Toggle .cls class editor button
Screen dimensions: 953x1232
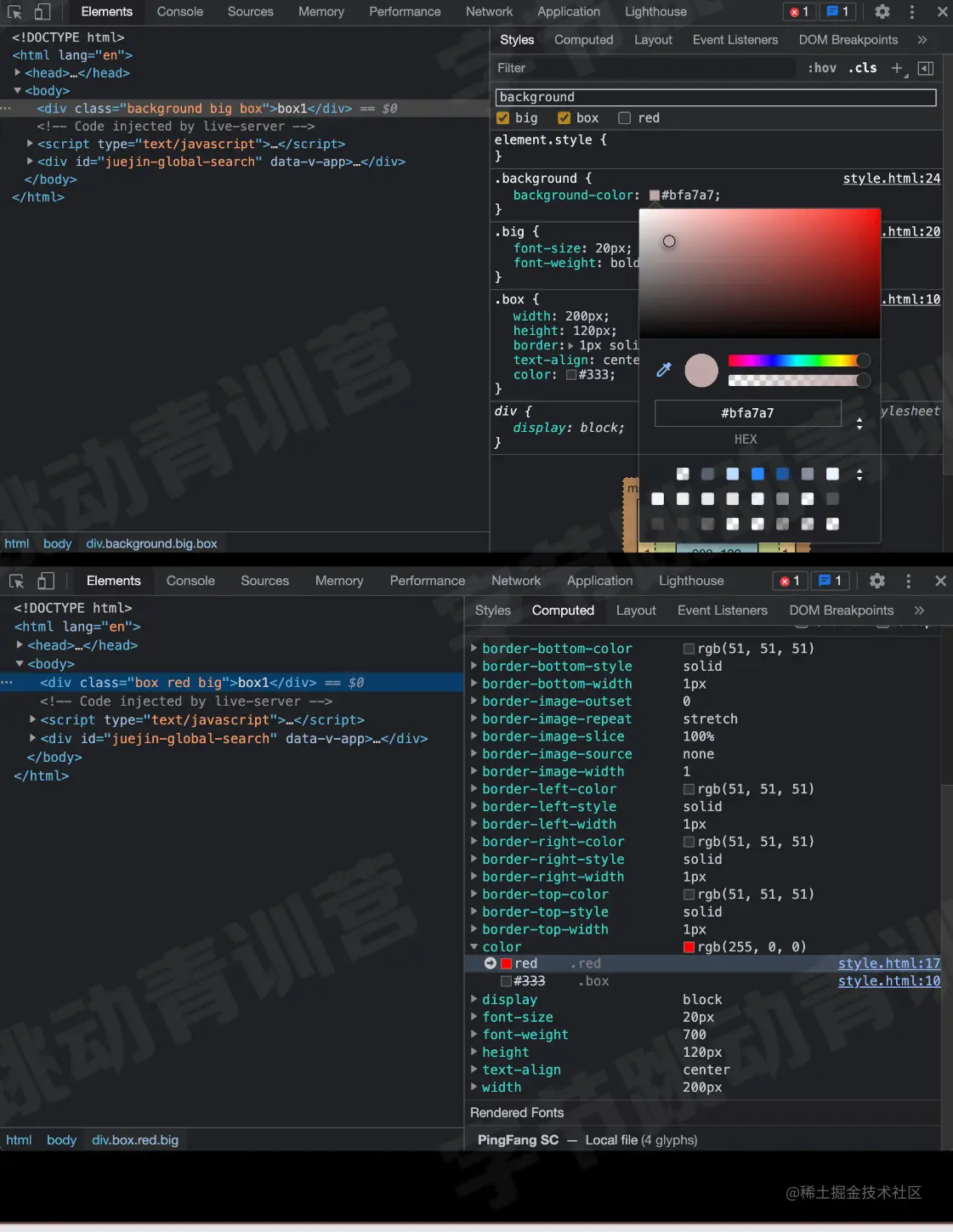click(x=863, y=68)
